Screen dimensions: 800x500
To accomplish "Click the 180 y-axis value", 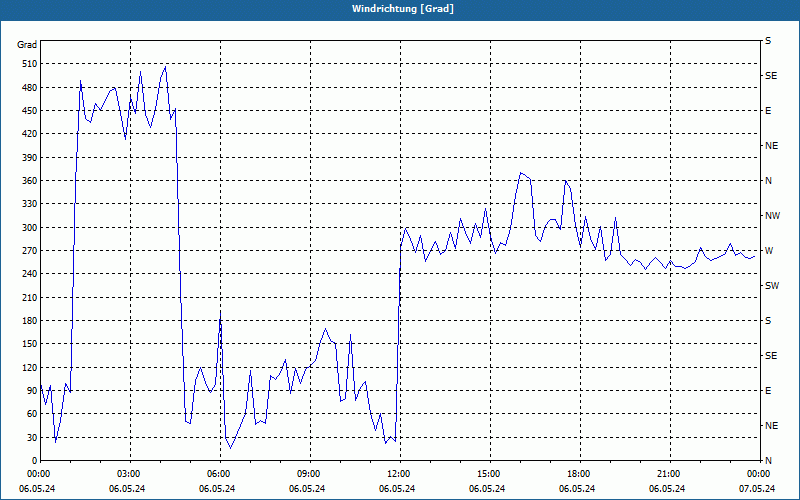I will (x=31, y=320).
